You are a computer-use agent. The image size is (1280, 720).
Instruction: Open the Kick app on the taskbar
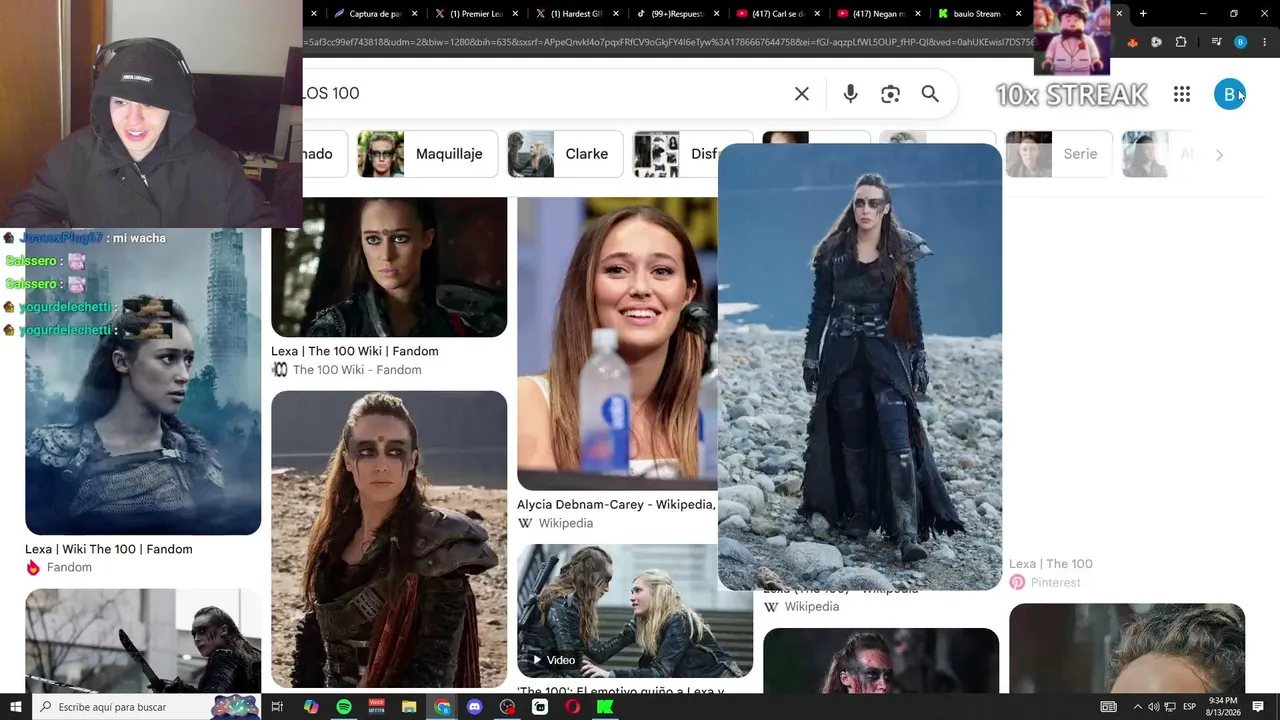(x=605, y=707)
